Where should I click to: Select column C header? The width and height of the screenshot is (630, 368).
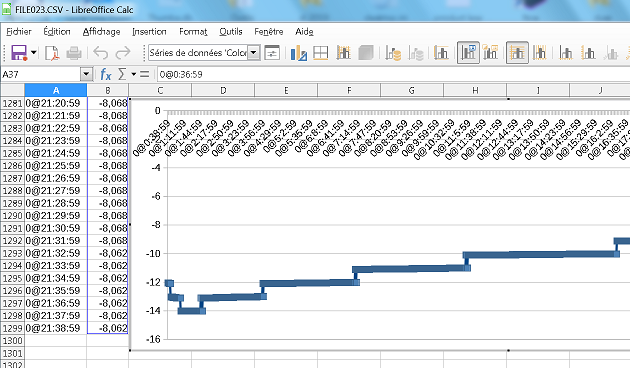160,90
